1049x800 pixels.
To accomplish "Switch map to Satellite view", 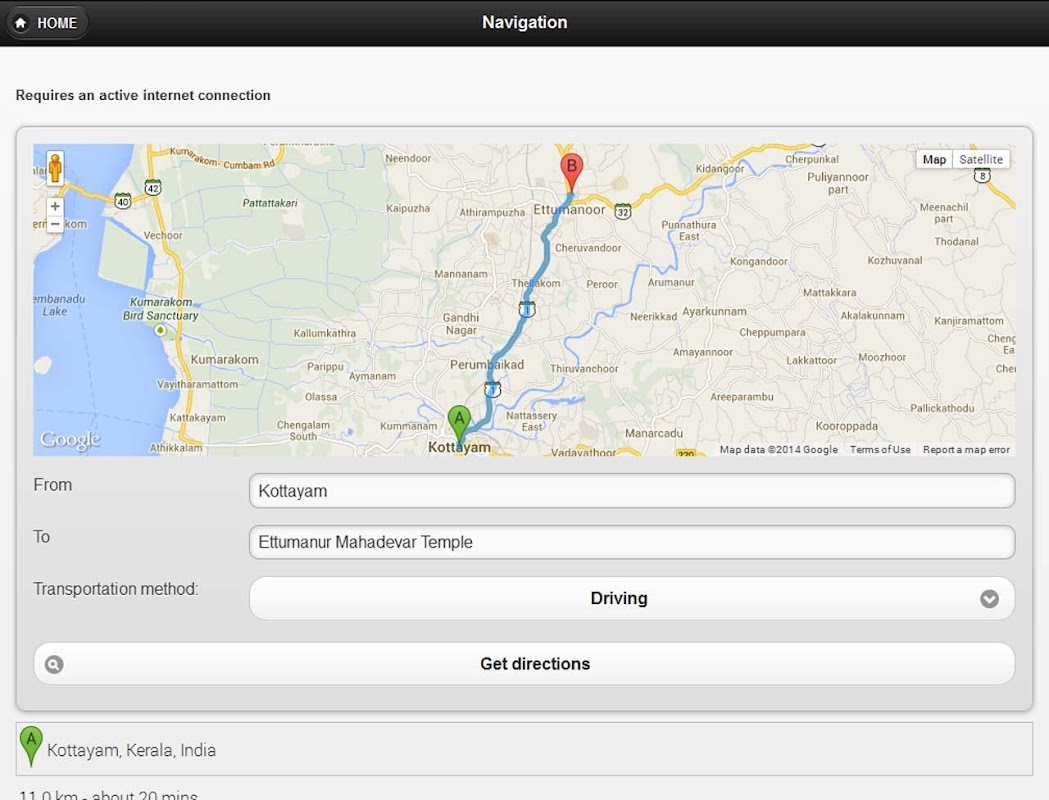I will (x=981, y=159).
